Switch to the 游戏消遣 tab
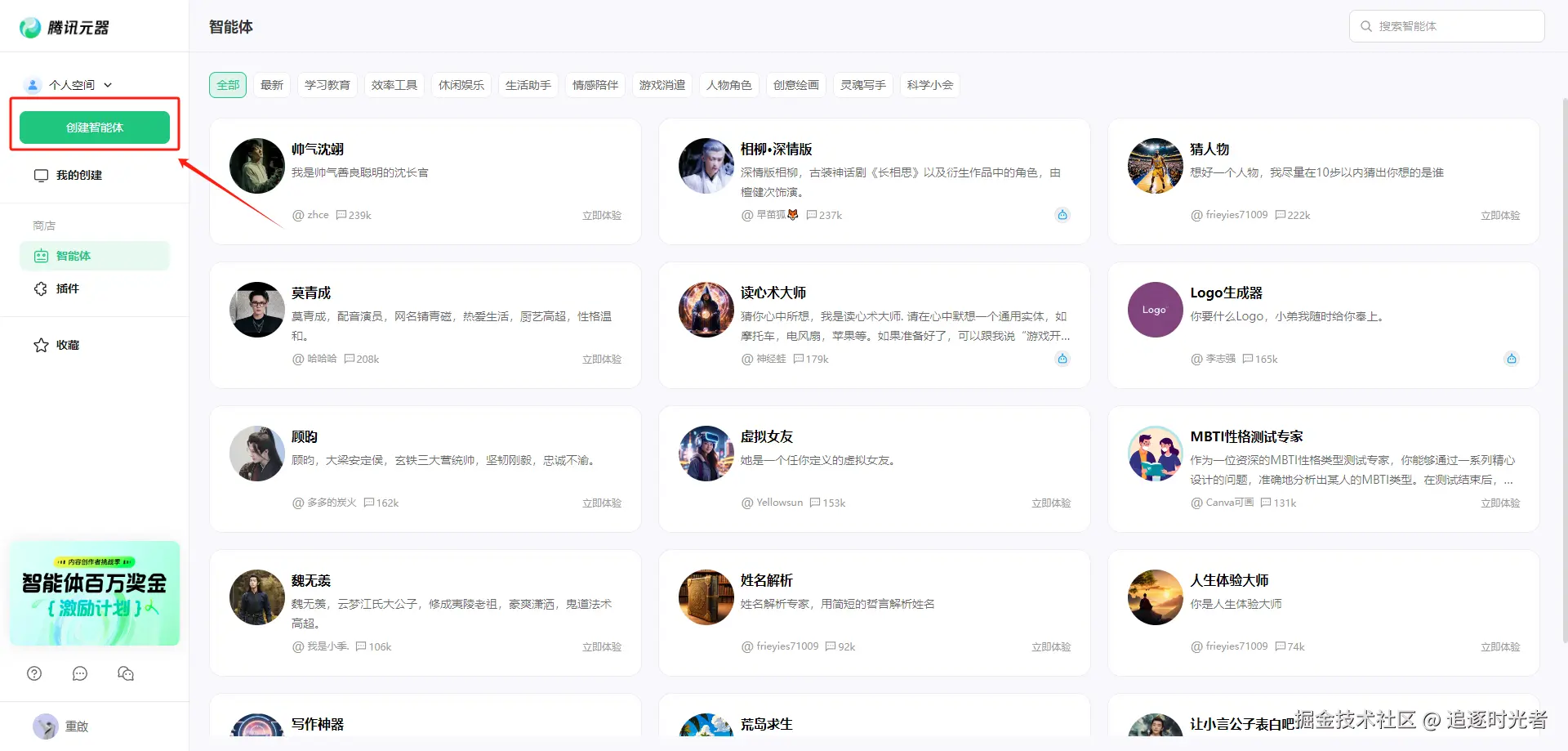 (x=662, y=85)
